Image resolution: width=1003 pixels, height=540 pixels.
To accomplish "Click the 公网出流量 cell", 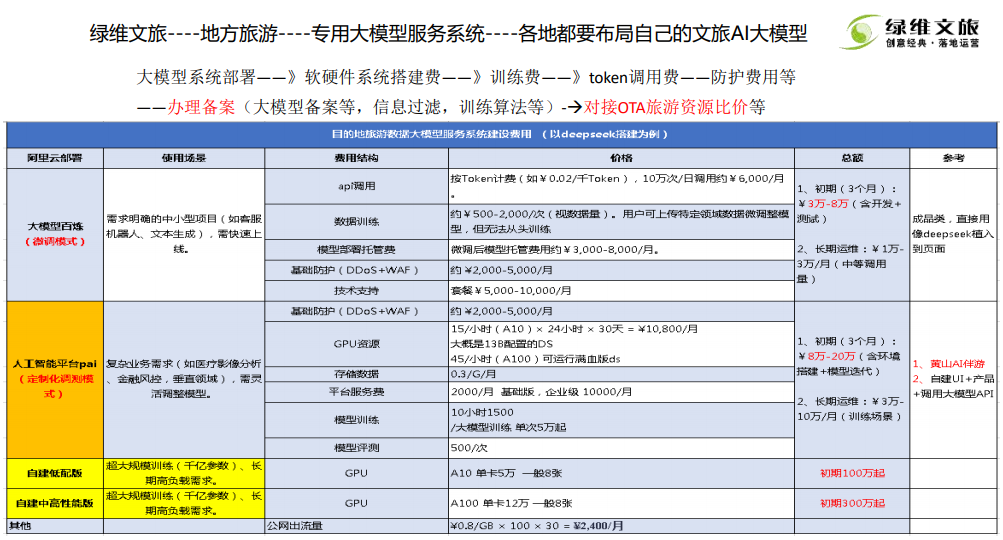I will pos(356,526).
